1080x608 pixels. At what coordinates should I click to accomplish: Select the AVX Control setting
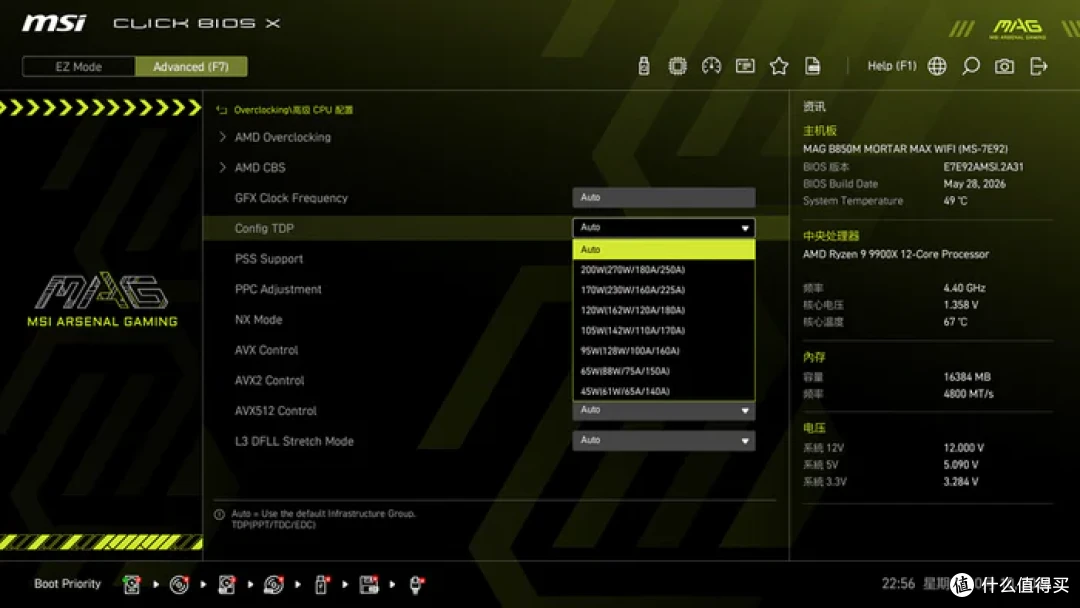tap(266, 350)
